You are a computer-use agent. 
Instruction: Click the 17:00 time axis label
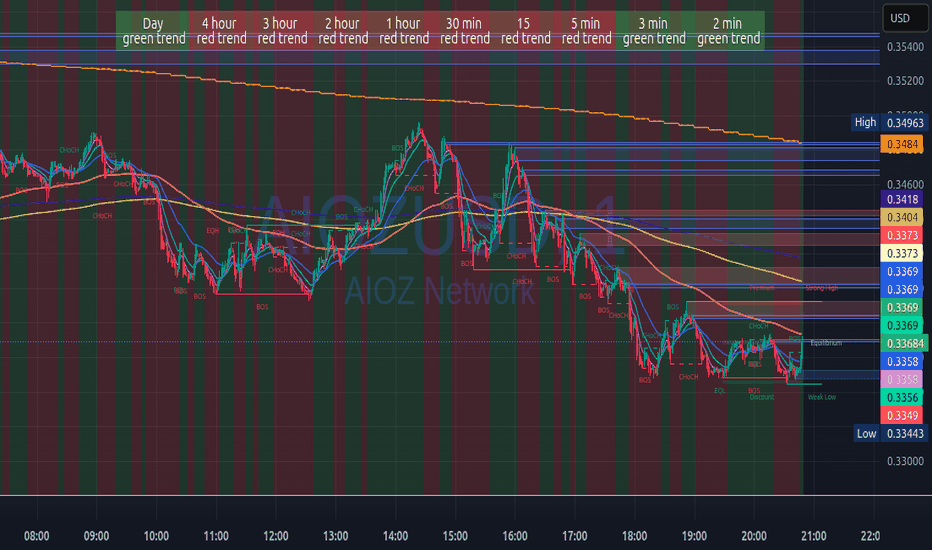coord(575,536)
